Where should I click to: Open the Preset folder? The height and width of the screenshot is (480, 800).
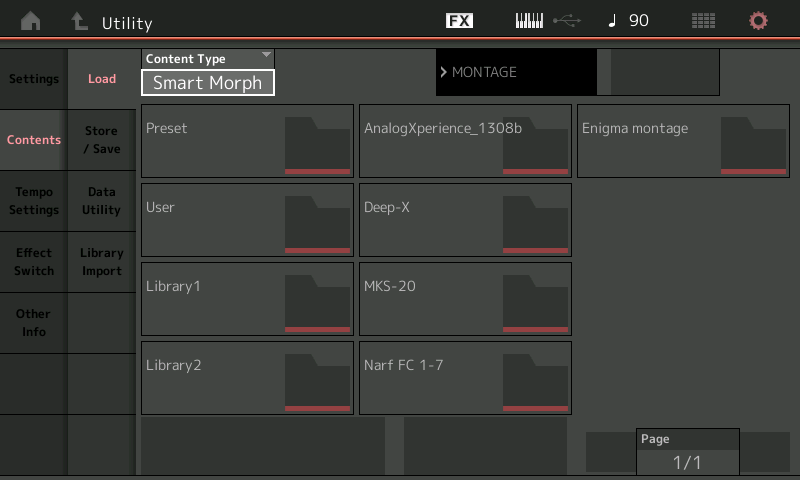(x=247, y=141)
